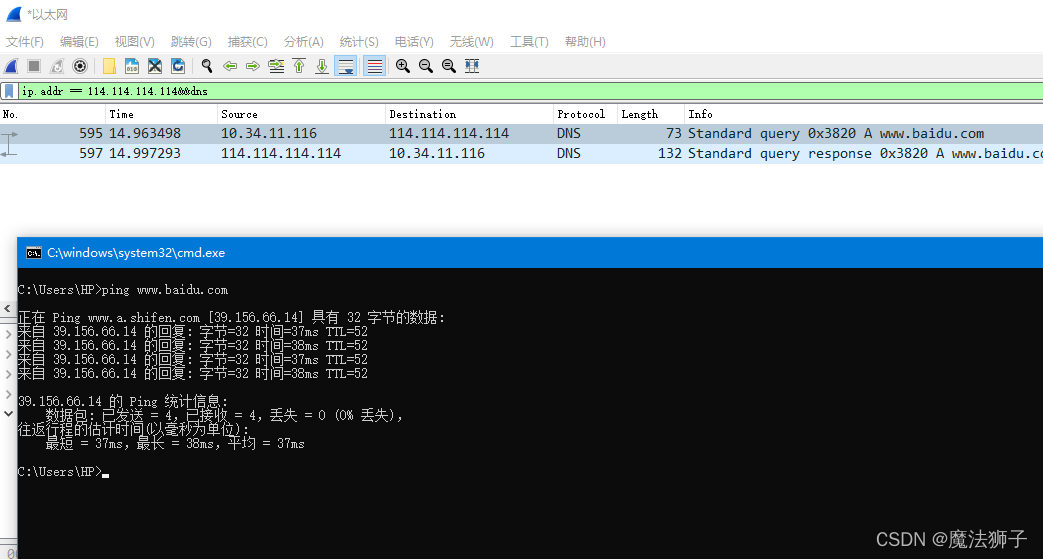The width and height of the screenshot is (1043, 559).
Task: Toggle packet list colorization
Action: pos(374,66)
